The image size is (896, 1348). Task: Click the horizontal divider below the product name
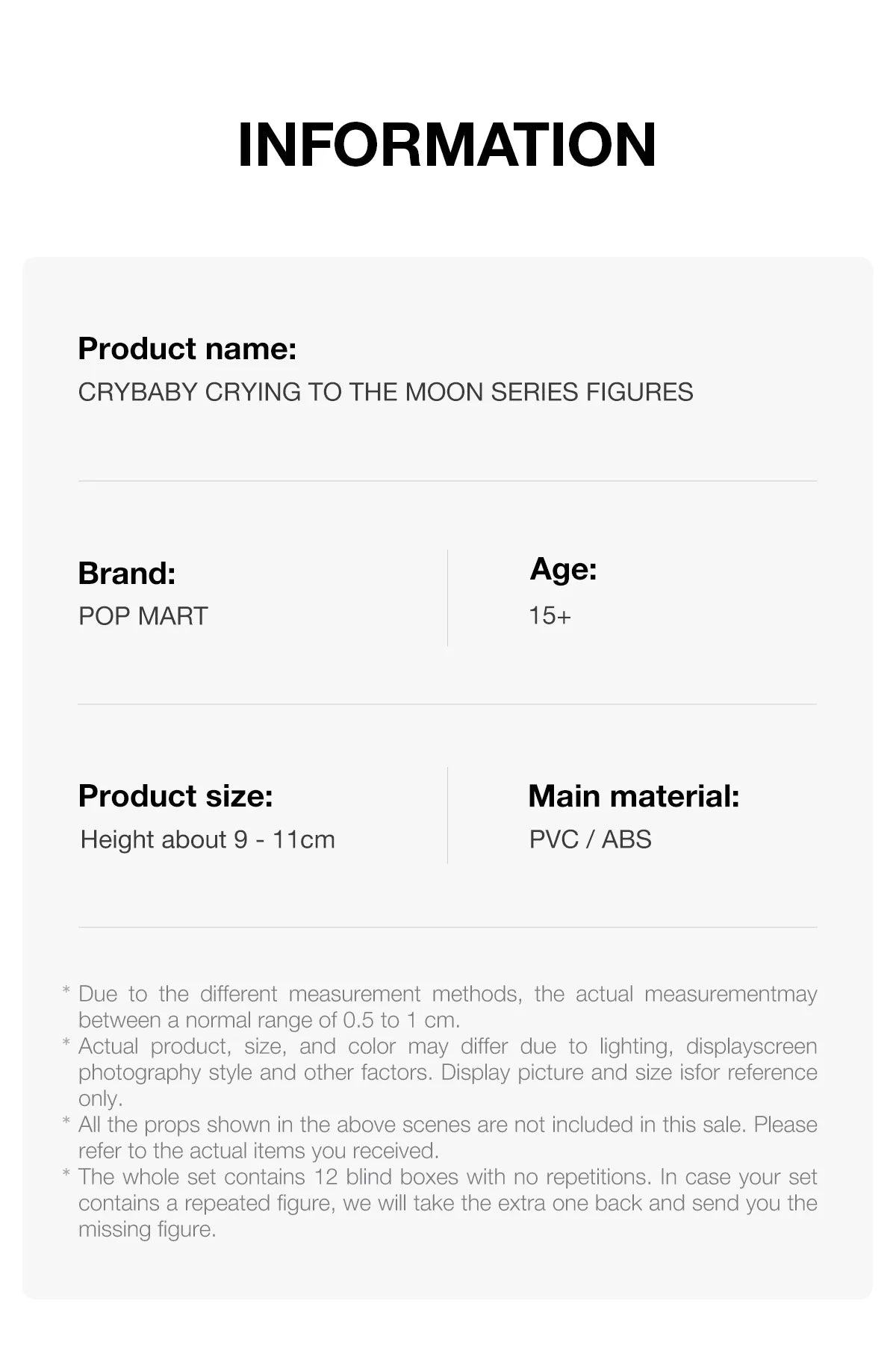pos(447,481)
